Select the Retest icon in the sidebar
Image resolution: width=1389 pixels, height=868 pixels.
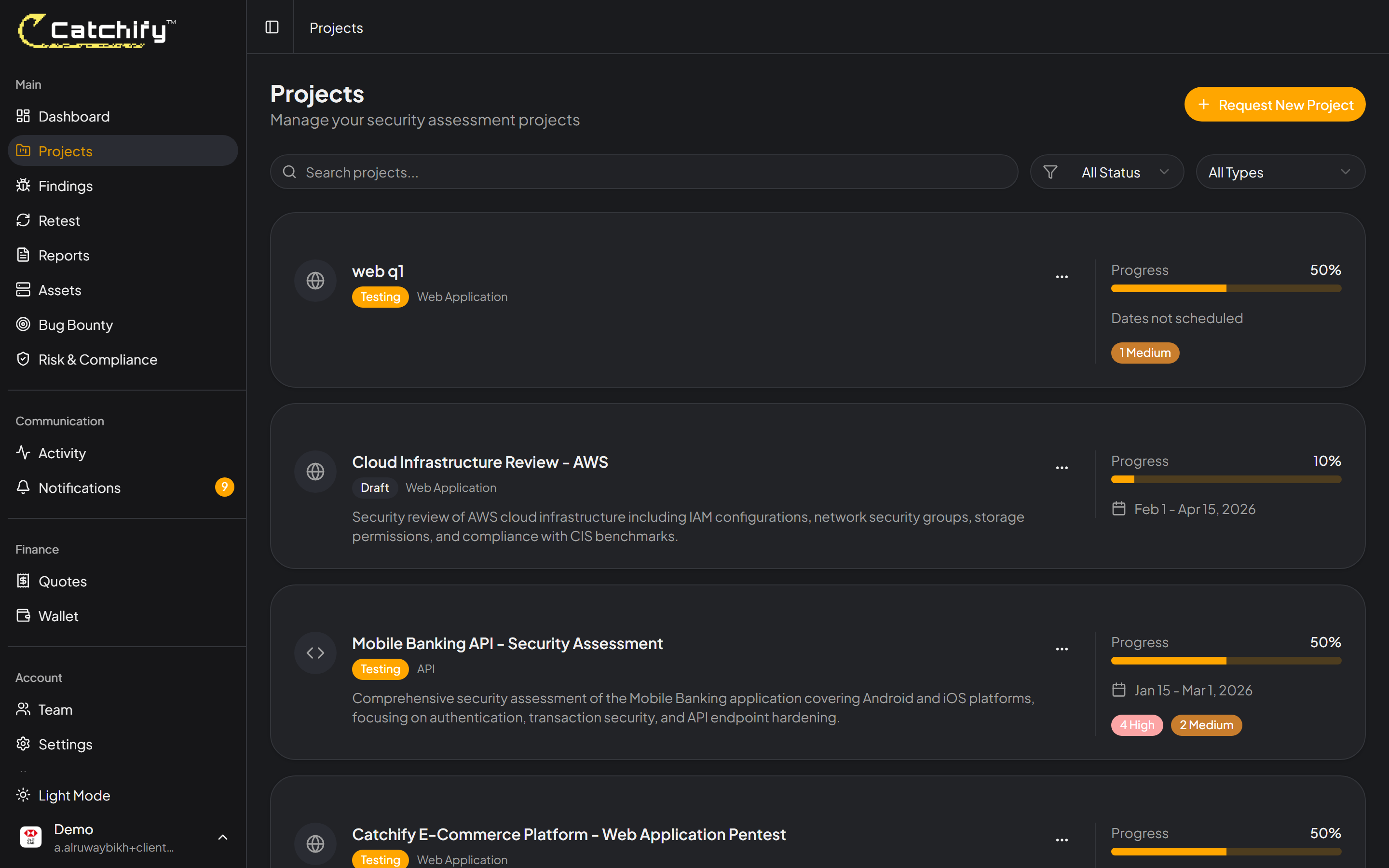coord(23,220)
